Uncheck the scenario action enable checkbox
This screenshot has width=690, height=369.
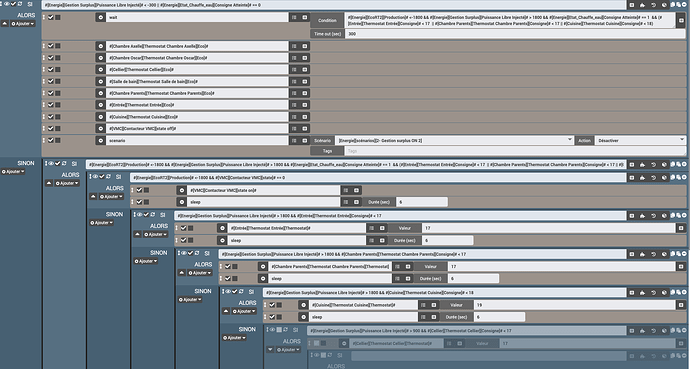point(51,140)
